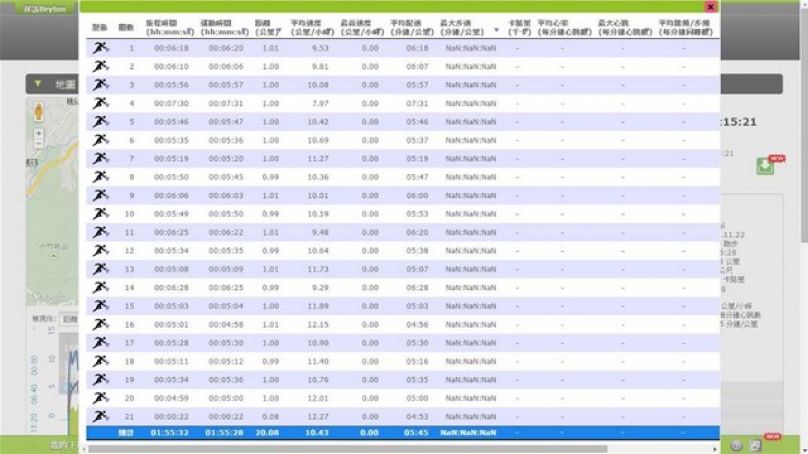
Task: Close the lap details popup
Action: 711,7
